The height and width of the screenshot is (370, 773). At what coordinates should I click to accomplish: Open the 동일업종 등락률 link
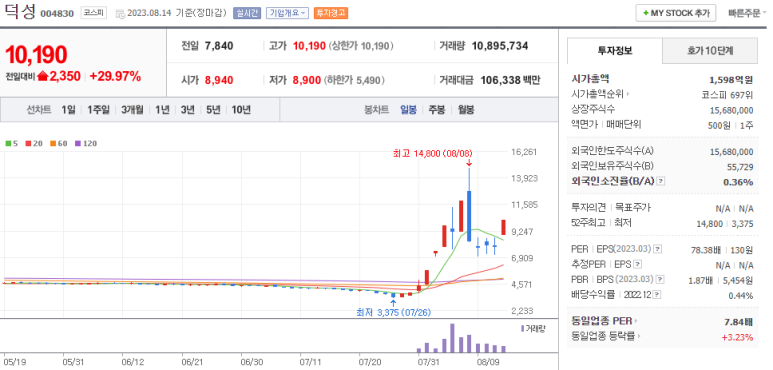coord(607,336)
